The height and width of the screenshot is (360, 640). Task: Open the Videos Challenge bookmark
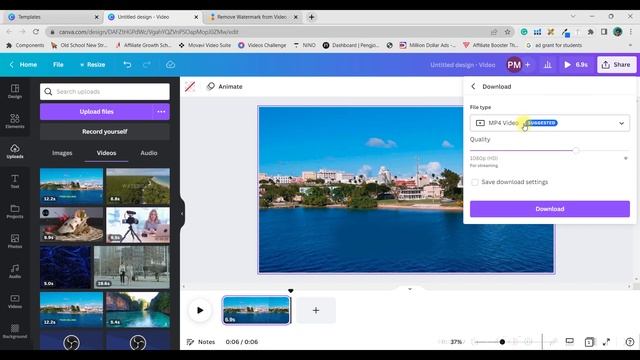tap(262, 45)
